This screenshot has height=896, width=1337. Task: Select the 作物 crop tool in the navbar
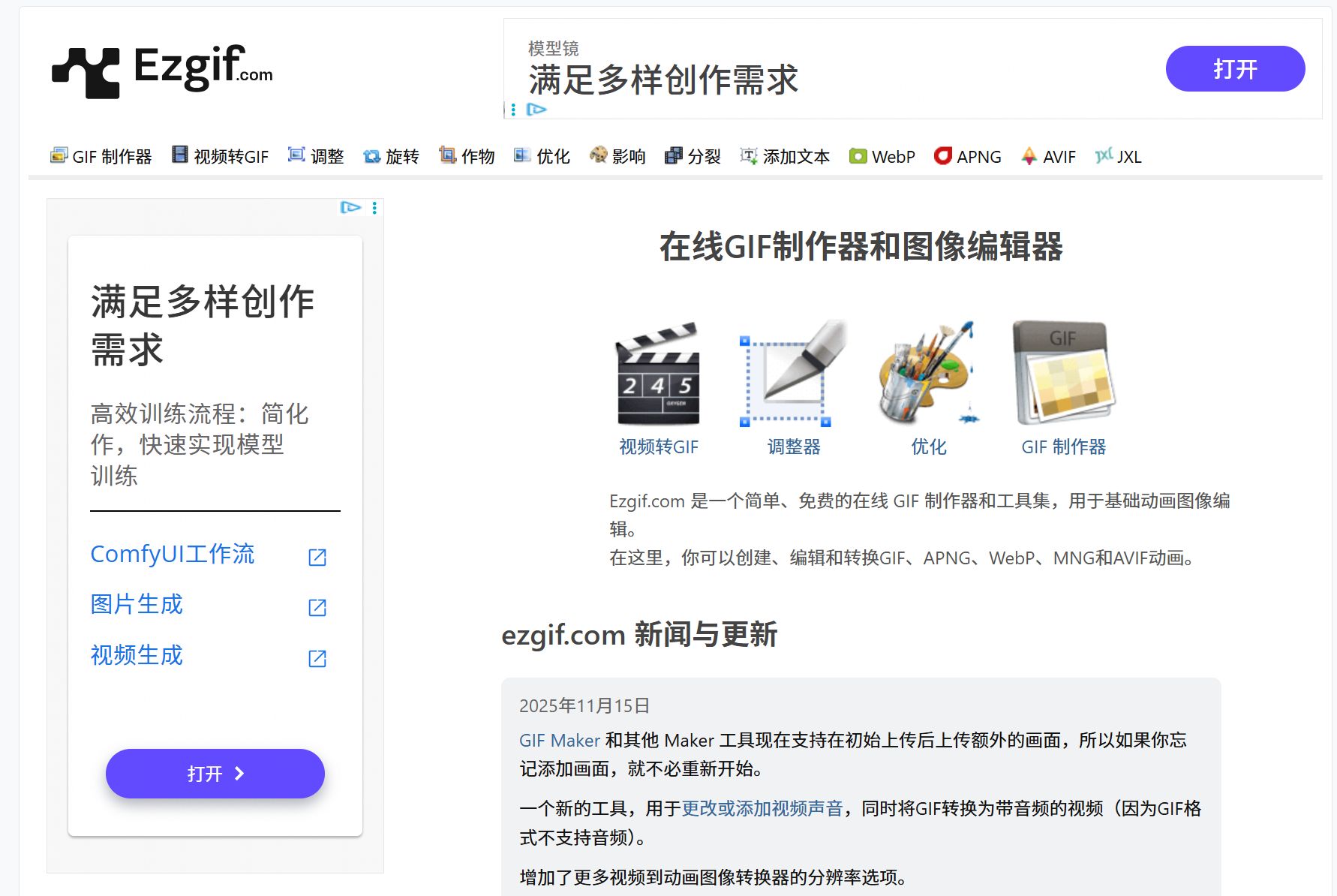click(x=467, y=156)
